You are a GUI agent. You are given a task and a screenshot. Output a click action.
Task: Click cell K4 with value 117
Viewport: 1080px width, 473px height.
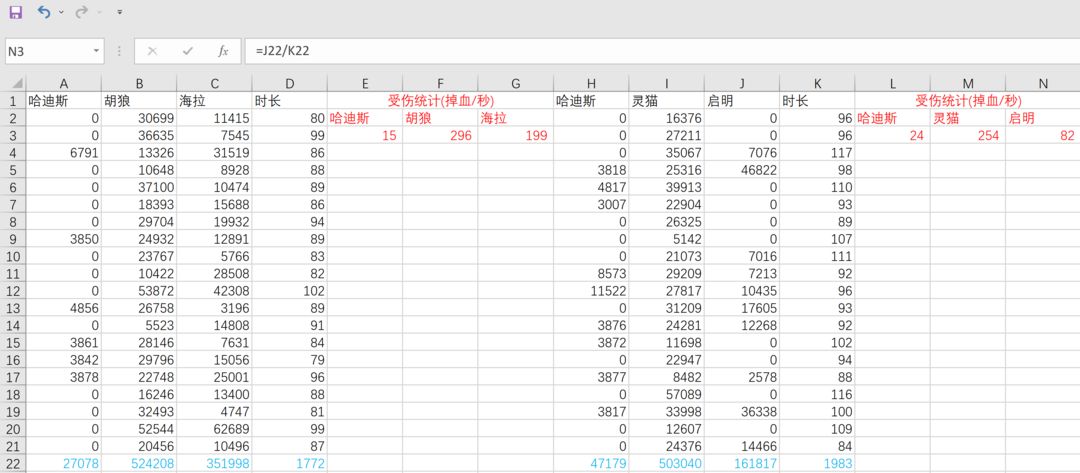pyautogui.click(x=817, y=152)
